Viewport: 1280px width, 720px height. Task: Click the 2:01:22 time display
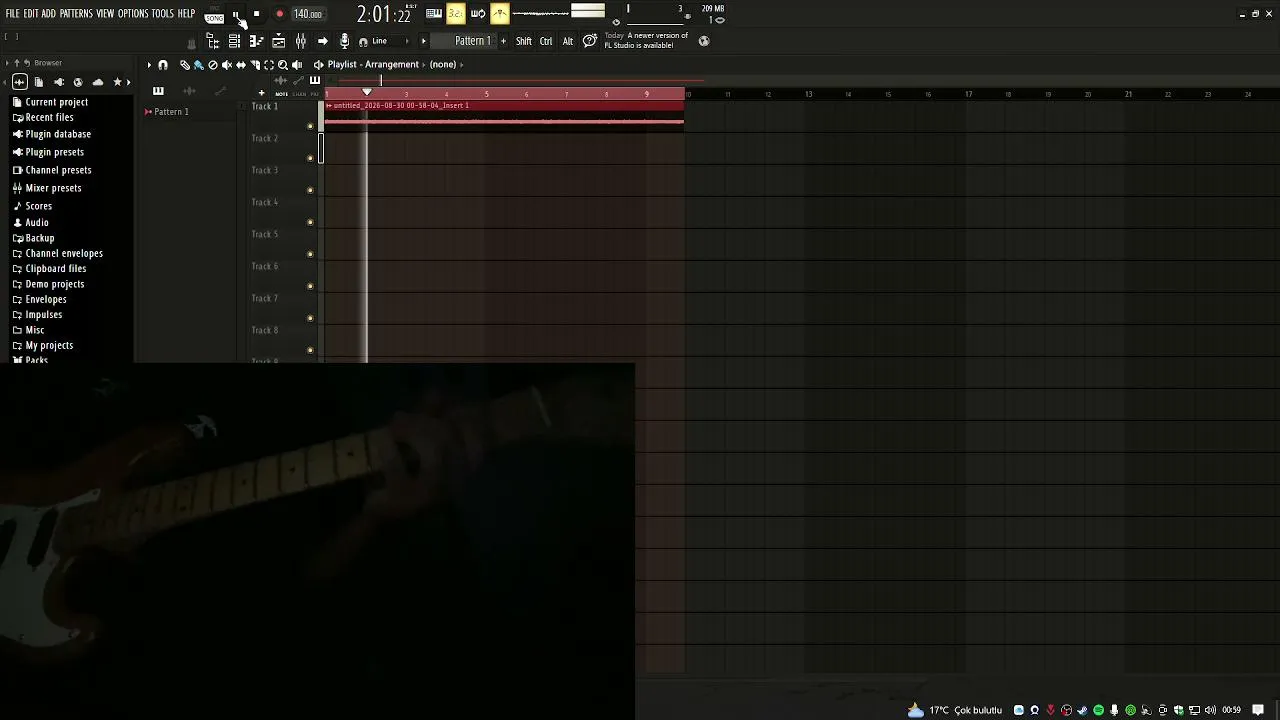point(384,15)
